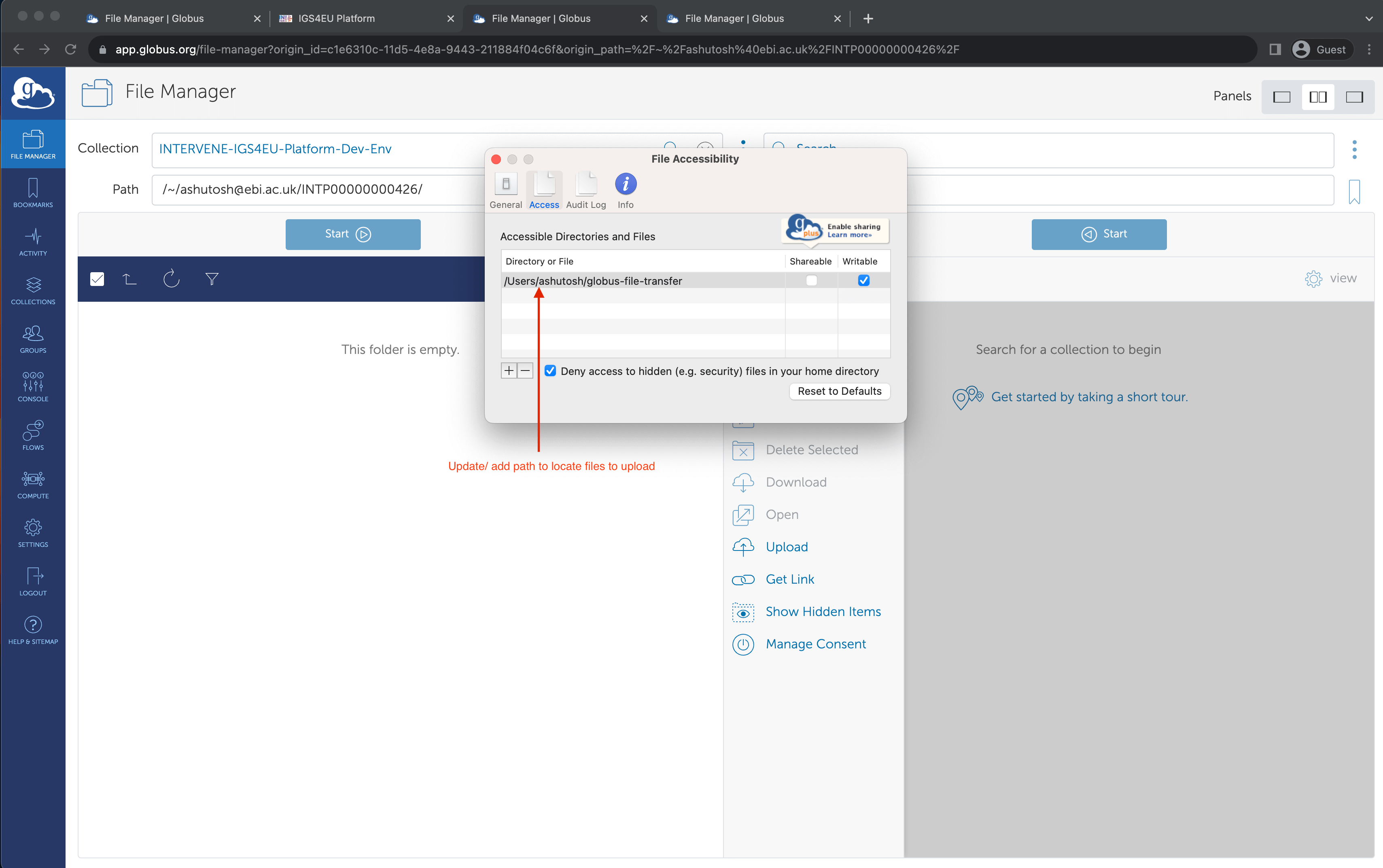Open the Activity sidebar icon
This screenshot has width=1383, height=868.
coord(33,241)
